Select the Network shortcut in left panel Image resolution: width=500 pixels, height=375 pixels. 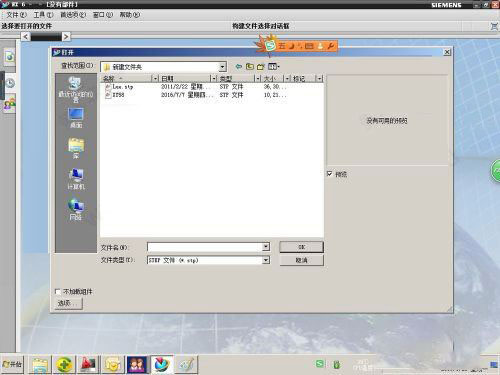point(76,209)
